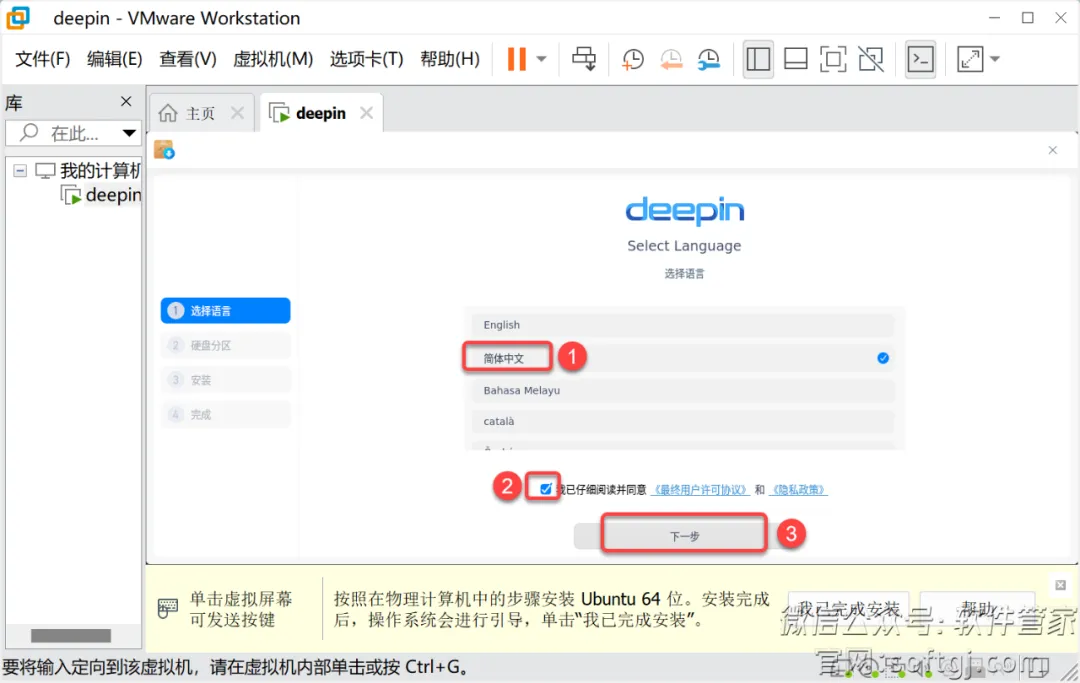Send Ctrl+Alt+Del to virtual machine
1080x683 pixels.
[584, 59]
